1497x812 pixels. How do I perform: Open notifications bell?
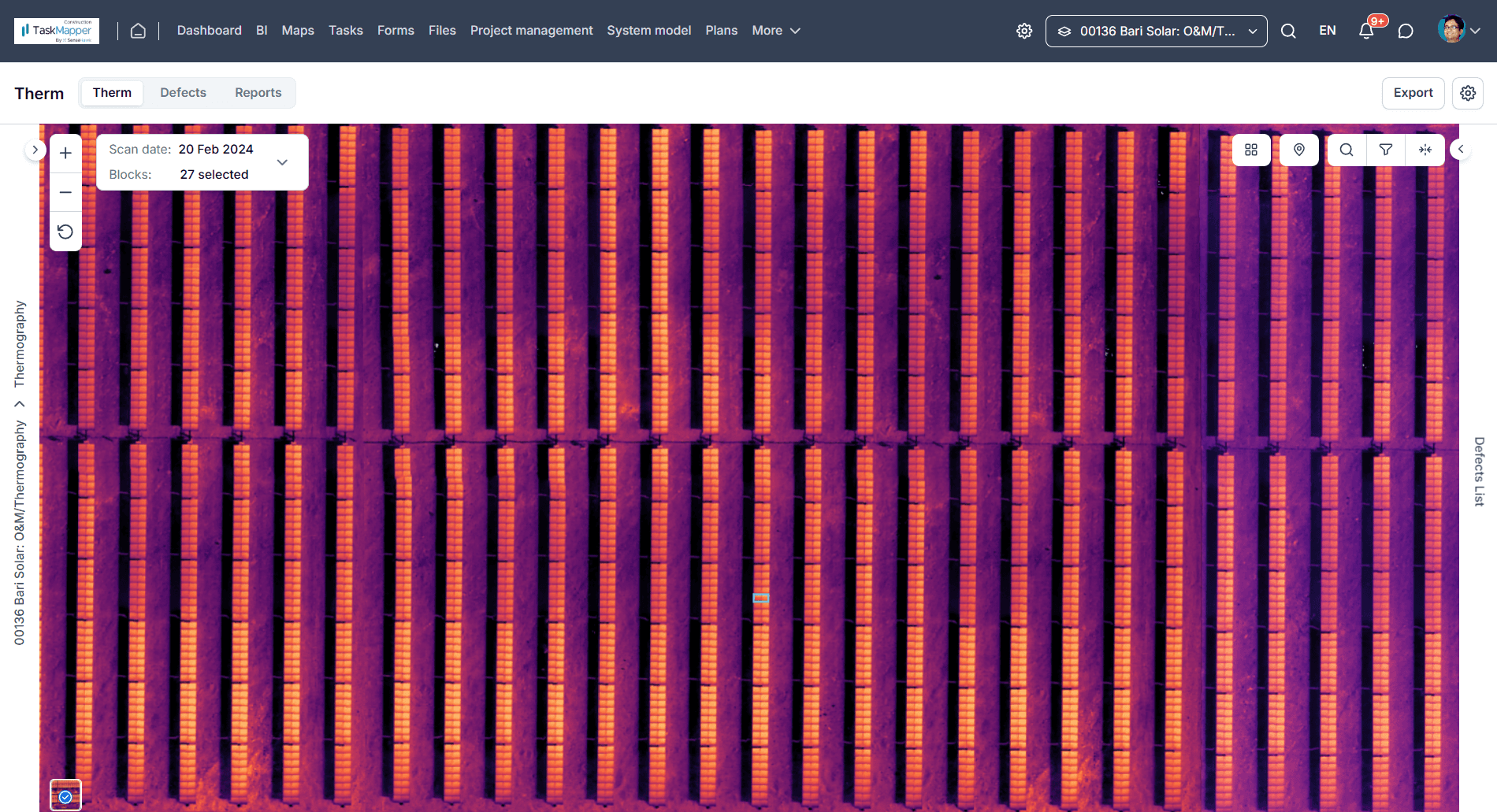pos(1366,31)
